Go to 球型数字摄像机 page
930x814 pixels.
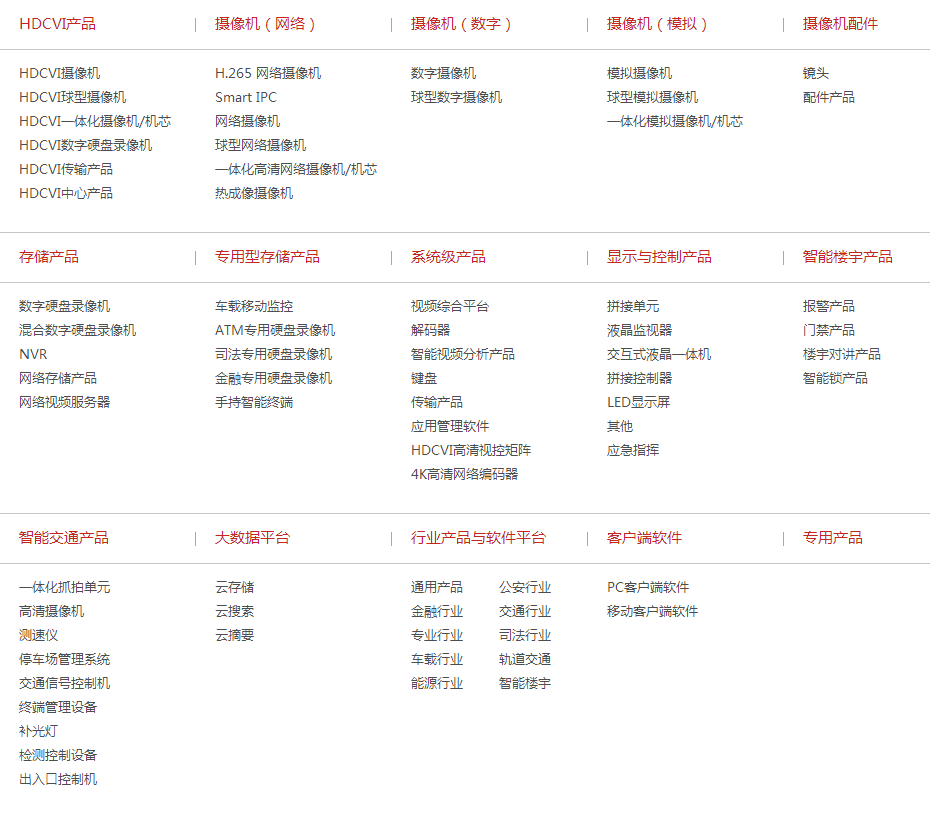point(456,97)
